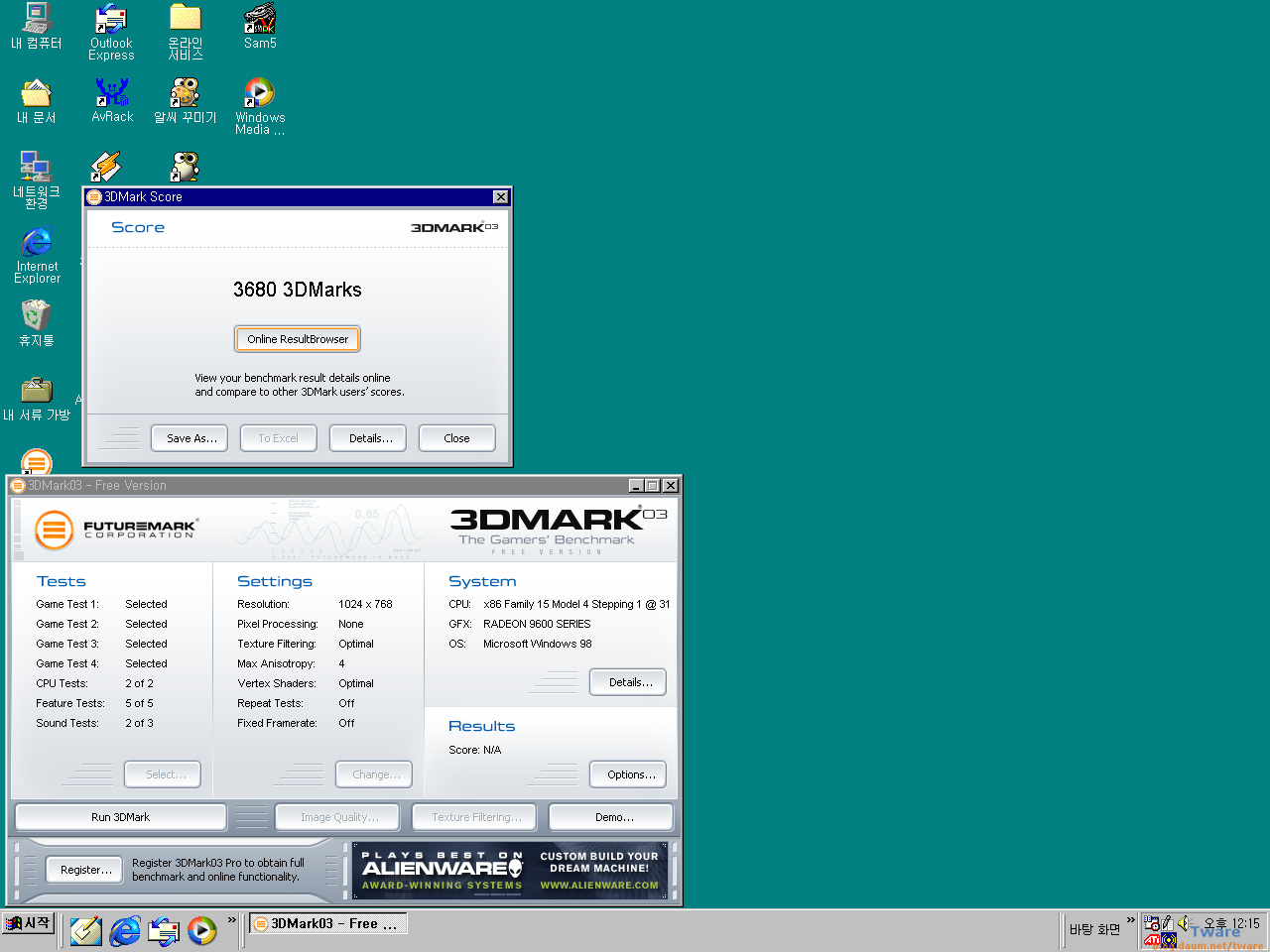Click the Texture Filtering button

(474, 817)
